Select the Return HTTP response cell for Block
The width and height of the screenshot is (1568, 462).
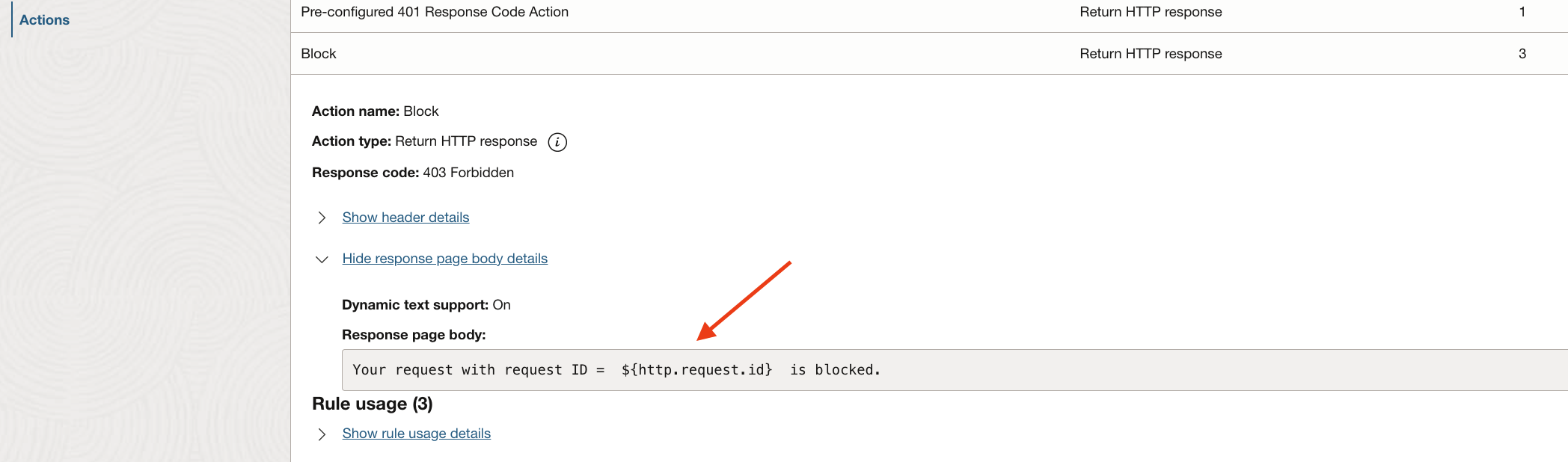click(x=1151, y=53)
